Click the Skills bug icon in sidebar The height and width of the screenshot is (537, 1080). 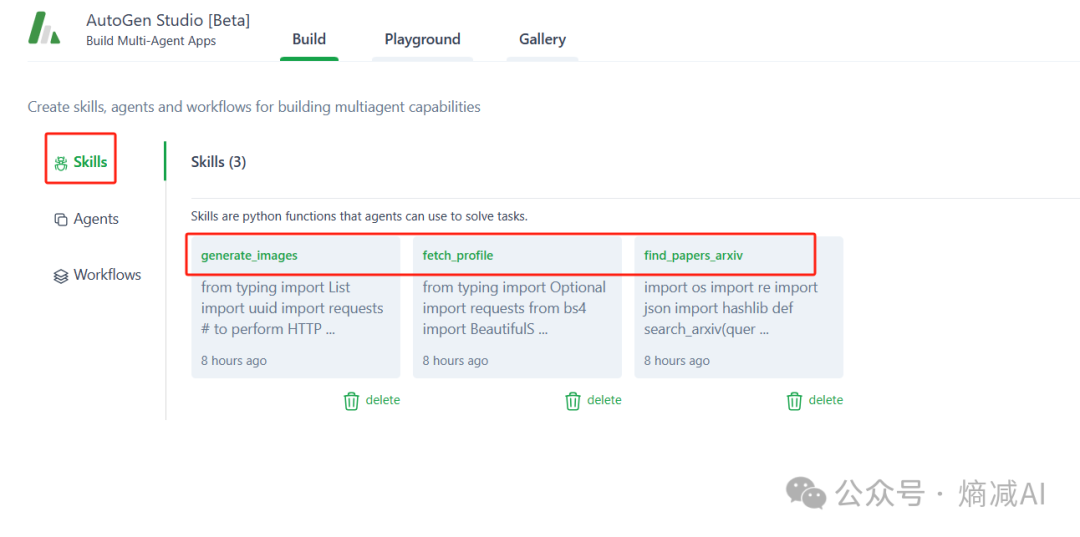61,162
